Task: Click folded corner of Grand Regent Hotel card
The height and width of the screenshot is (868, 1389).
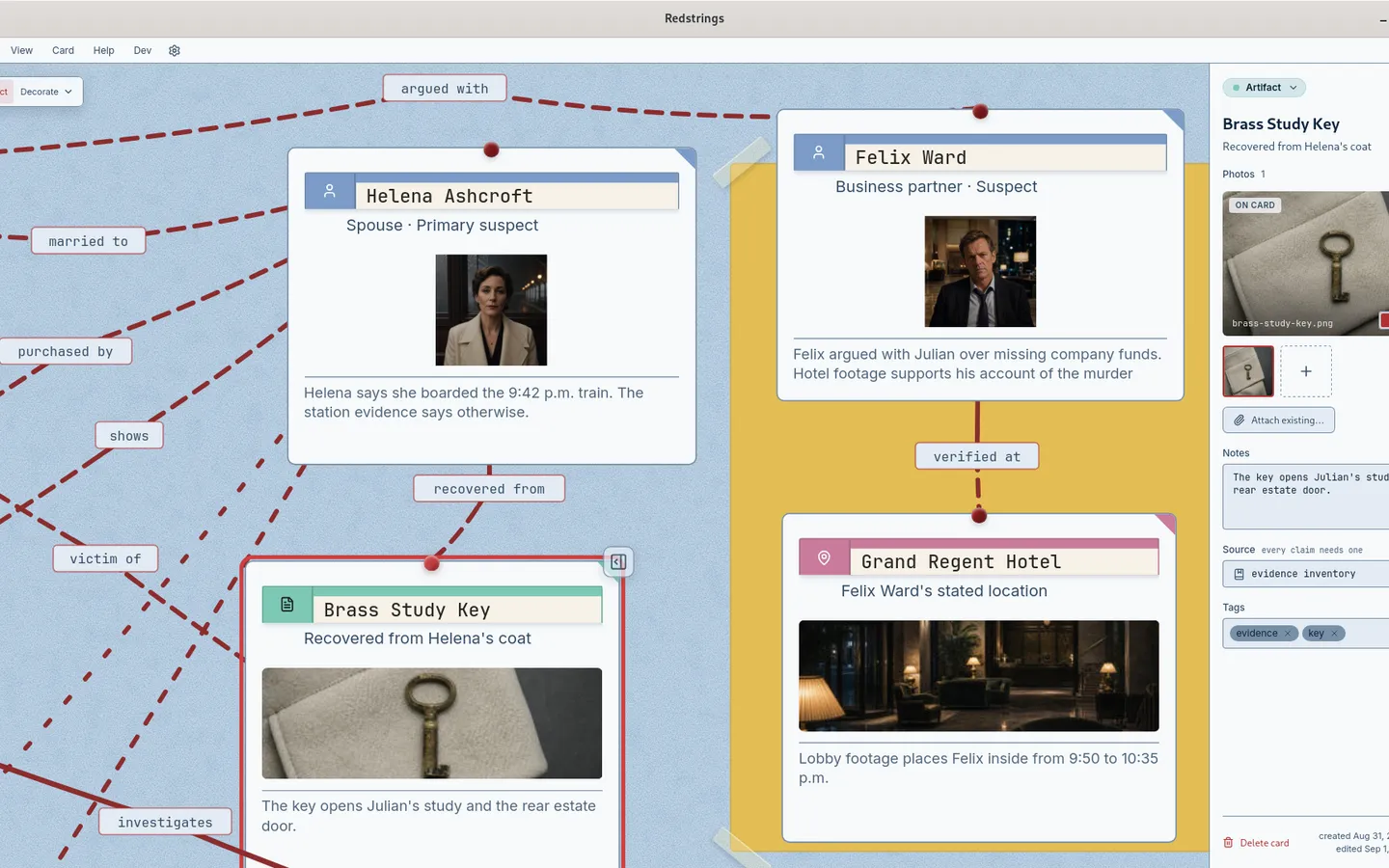Action: pos(1166,524)
